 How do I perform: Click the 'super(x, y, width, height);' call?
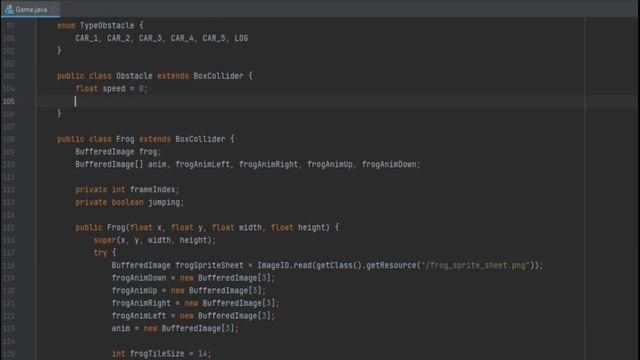tap(154, 240)
